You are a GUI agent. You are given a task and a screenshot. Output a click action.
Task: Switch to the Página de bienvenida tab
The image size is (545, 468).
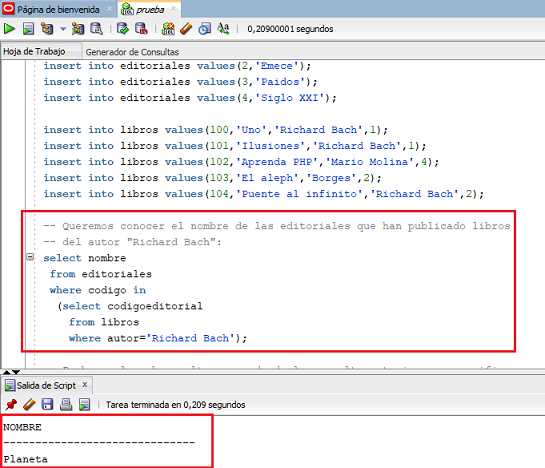(58, 9)
